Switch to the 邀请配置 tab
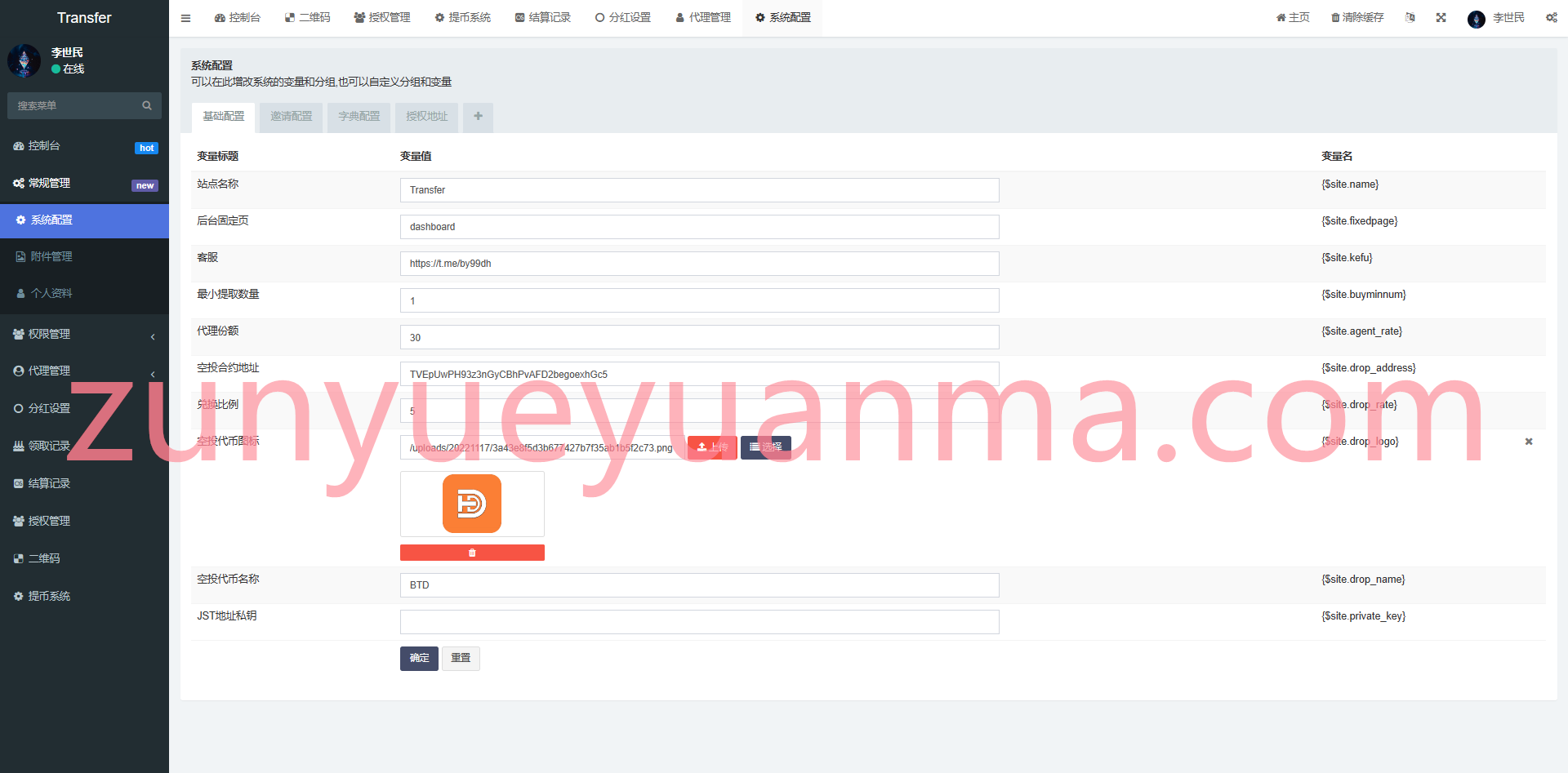 (x=292, y=117)
